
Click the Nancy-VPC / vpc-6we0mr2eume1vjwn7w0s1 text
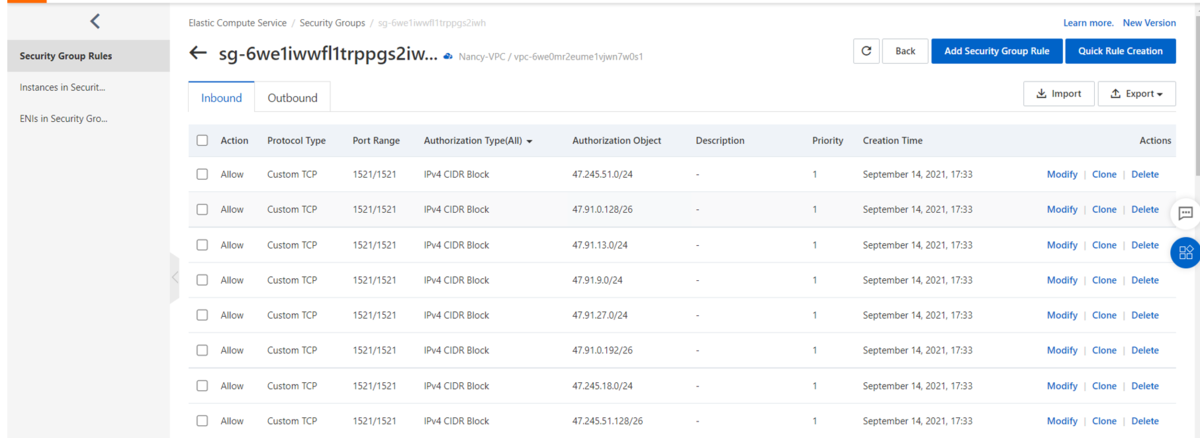[x=550, y=57]
